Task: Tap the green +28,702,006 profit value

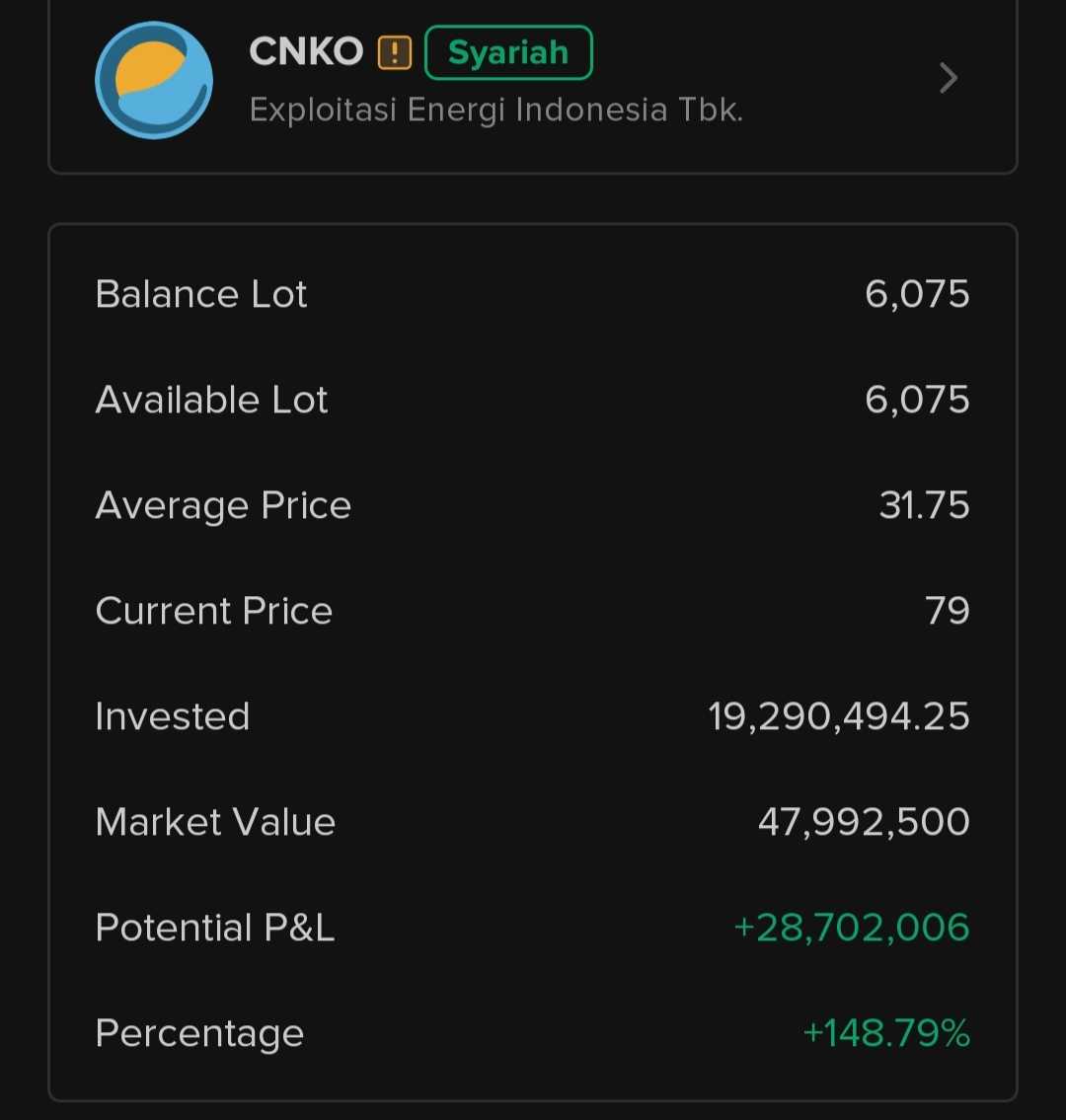Action: click(852, 928)
